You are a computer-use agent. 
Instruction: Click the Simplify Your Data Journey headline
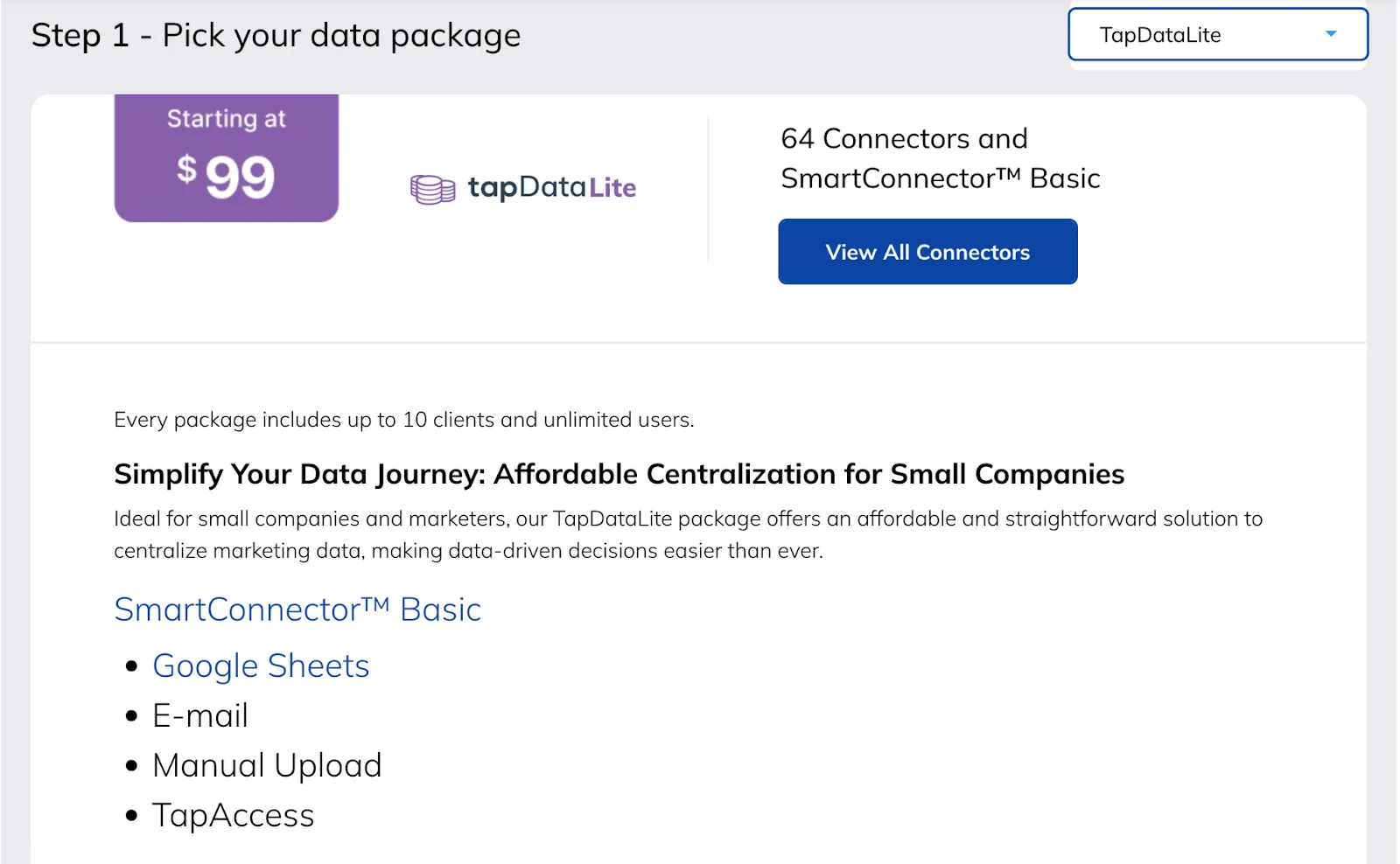click(619, 474)
